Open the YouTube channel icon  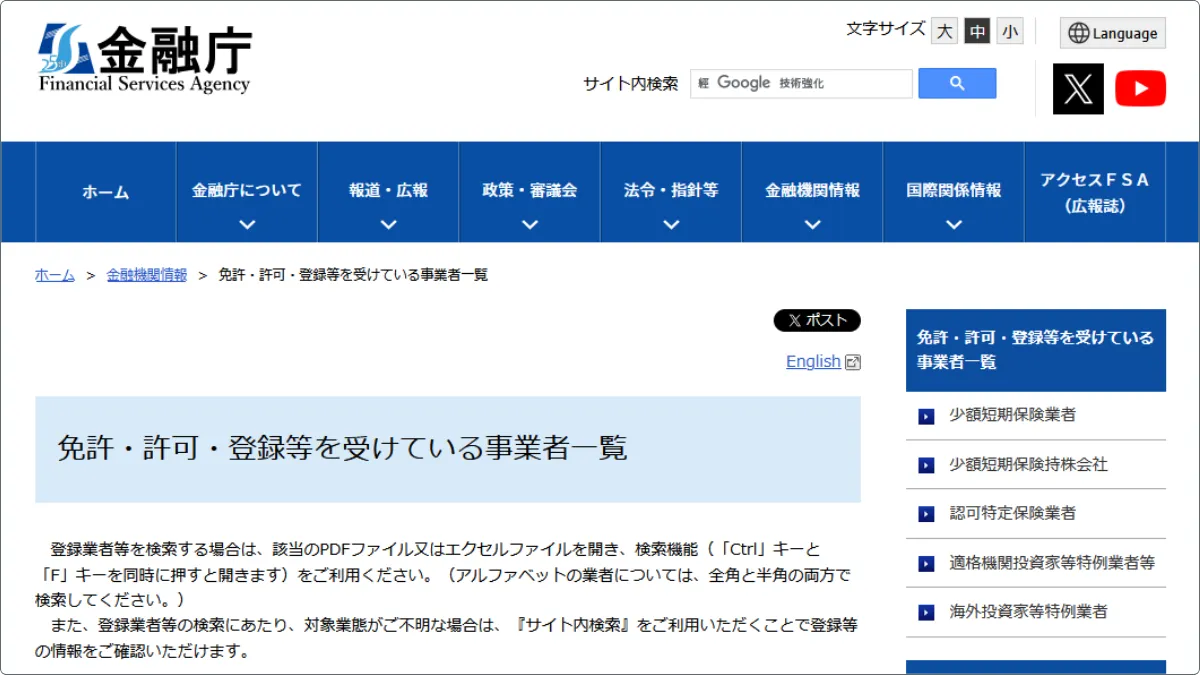tap(1140, 88)
